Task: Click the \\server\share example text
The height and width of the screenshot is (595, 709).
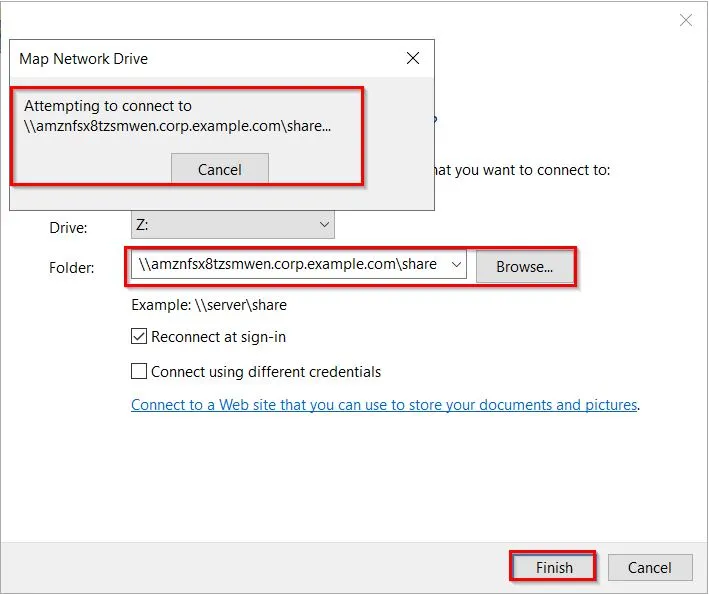Action: point(209,305)
